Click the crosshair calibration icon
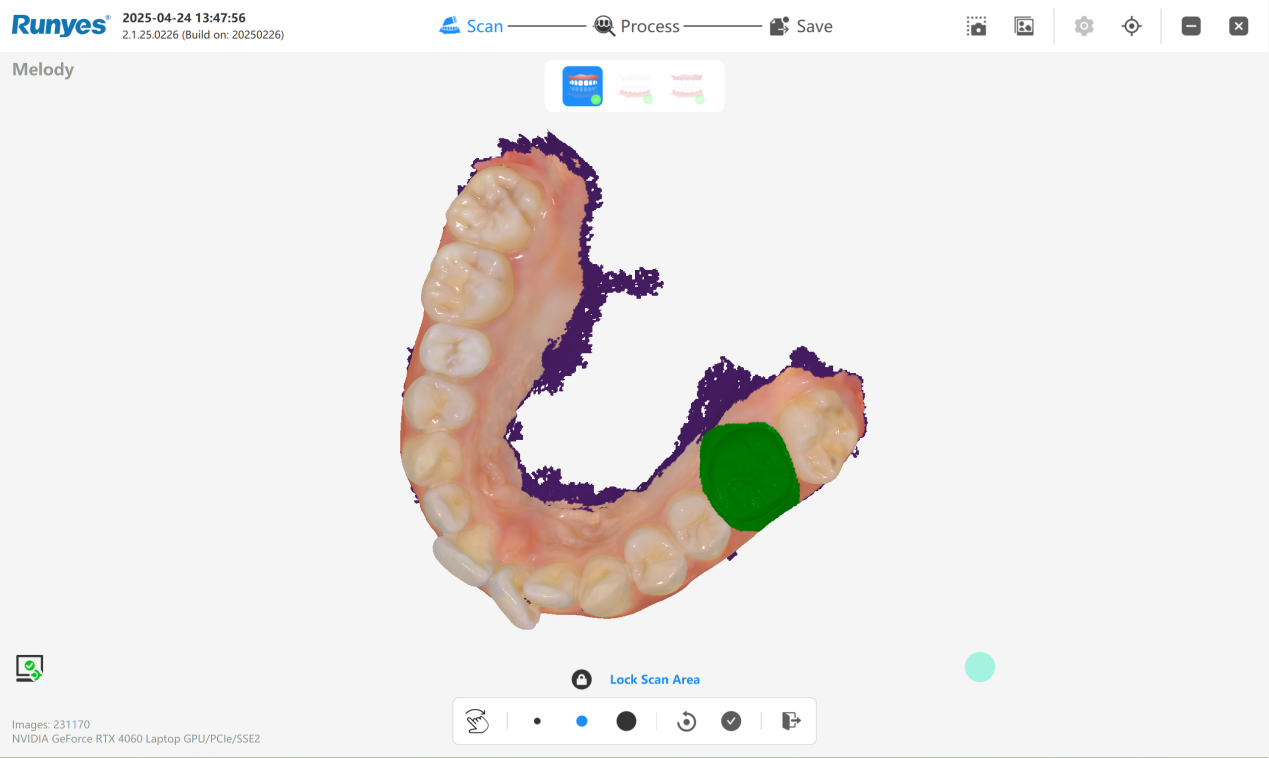 tap(1132, 27)
